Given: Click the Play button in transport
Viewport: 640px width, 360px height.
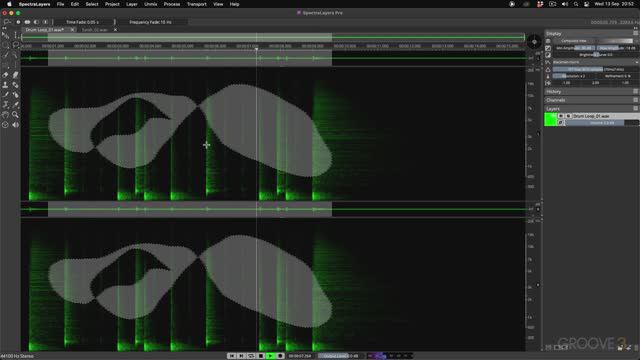Looking at the screenshot, I should tap(270, 356).
